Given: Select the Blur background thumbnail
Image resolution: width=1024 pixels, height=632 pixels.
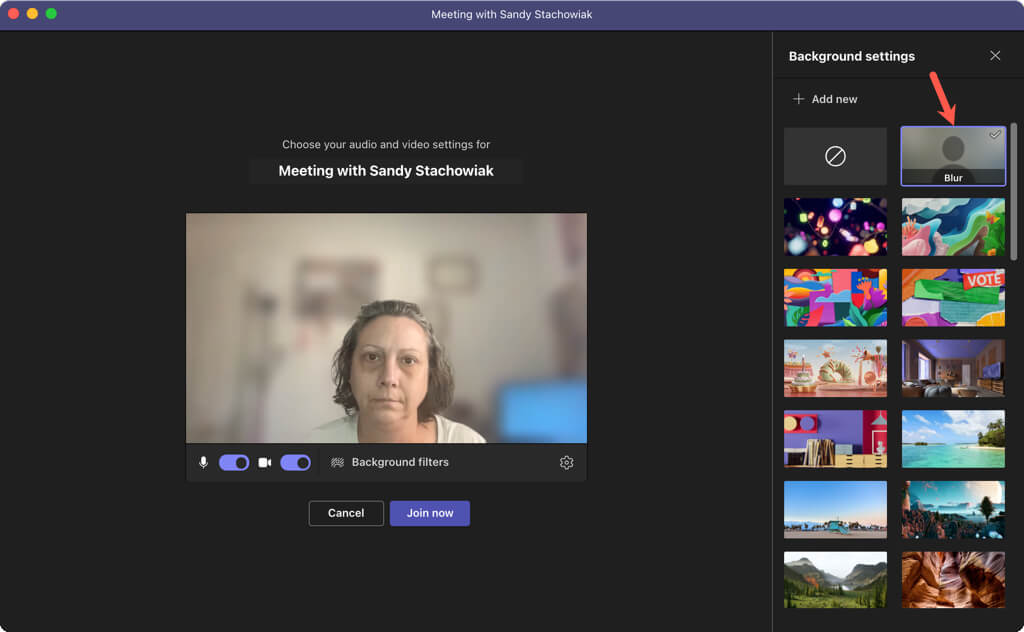Looking at the screenshot, I should [953, 156].
